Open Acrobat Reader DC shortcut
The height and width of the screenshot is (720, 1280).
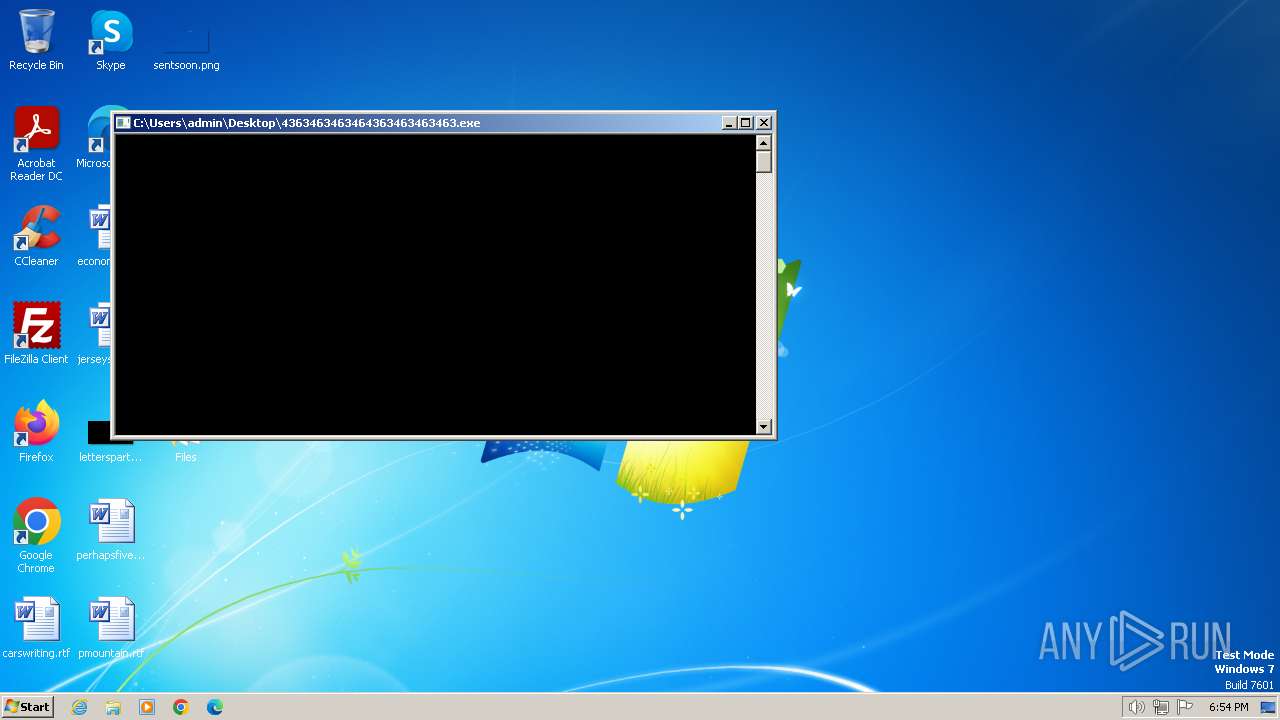tap(36, 144)
